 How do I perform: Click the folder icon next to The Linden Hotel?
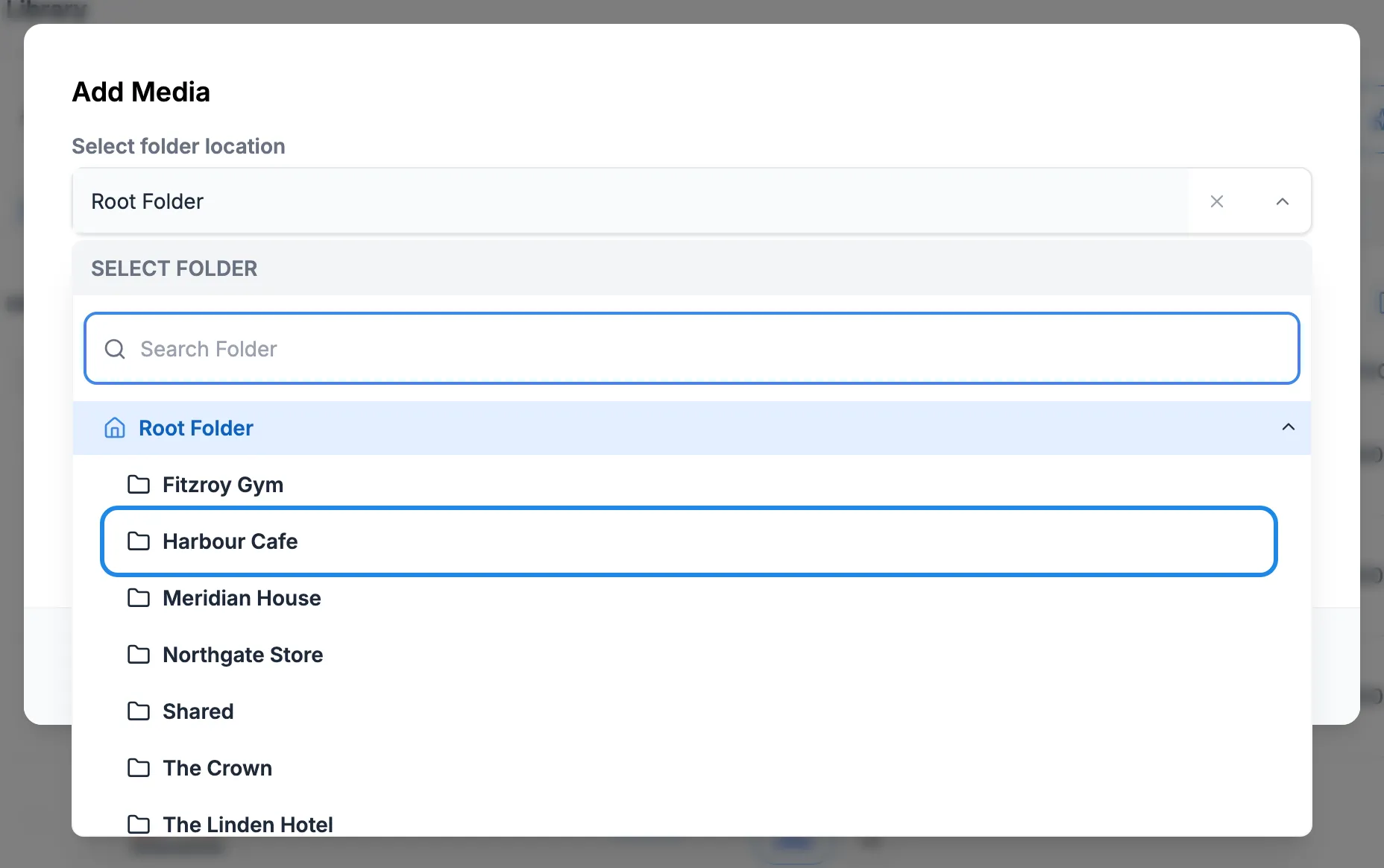point(139,825)
